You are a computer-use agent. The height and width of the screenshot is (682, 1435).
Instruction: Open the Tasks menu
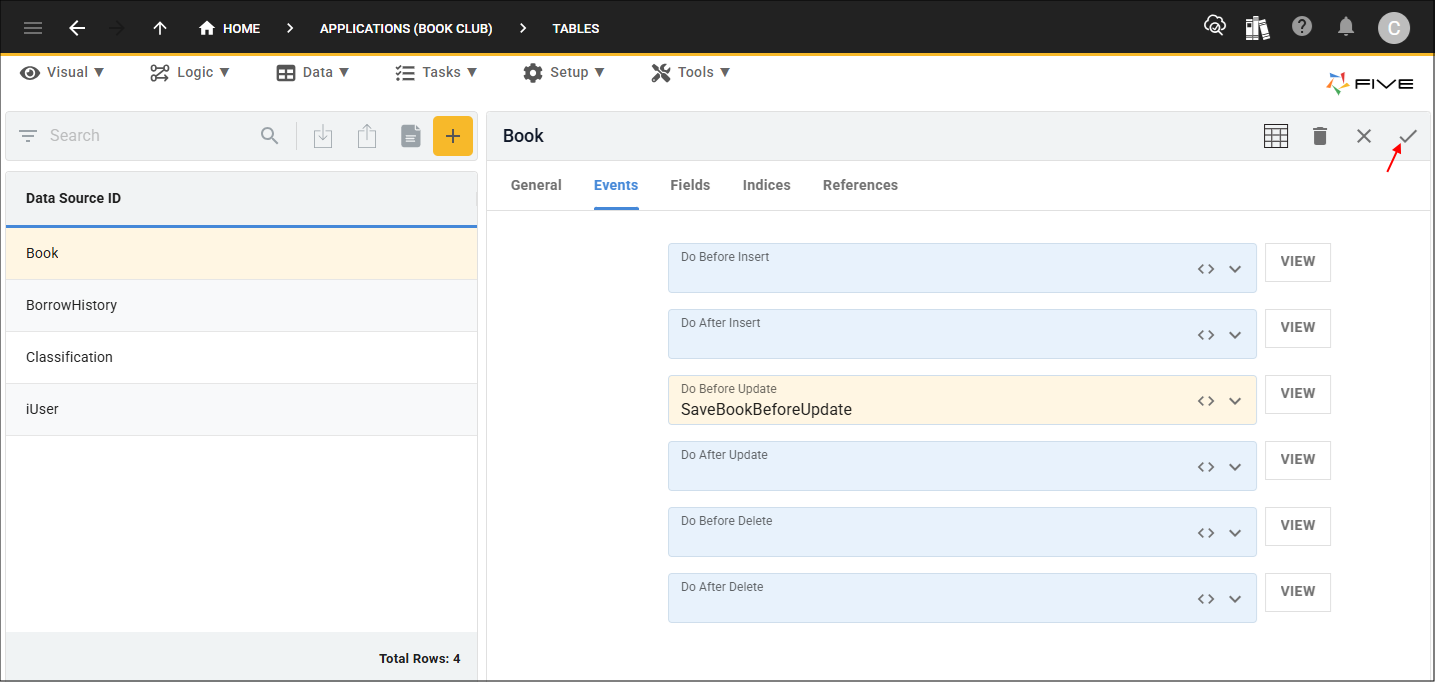click(x=436, y=72)
